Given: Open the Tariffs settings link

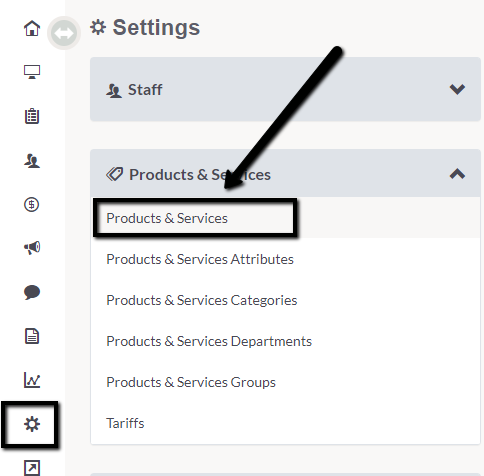Looking at the screenshot, I should tap(125, 423).
